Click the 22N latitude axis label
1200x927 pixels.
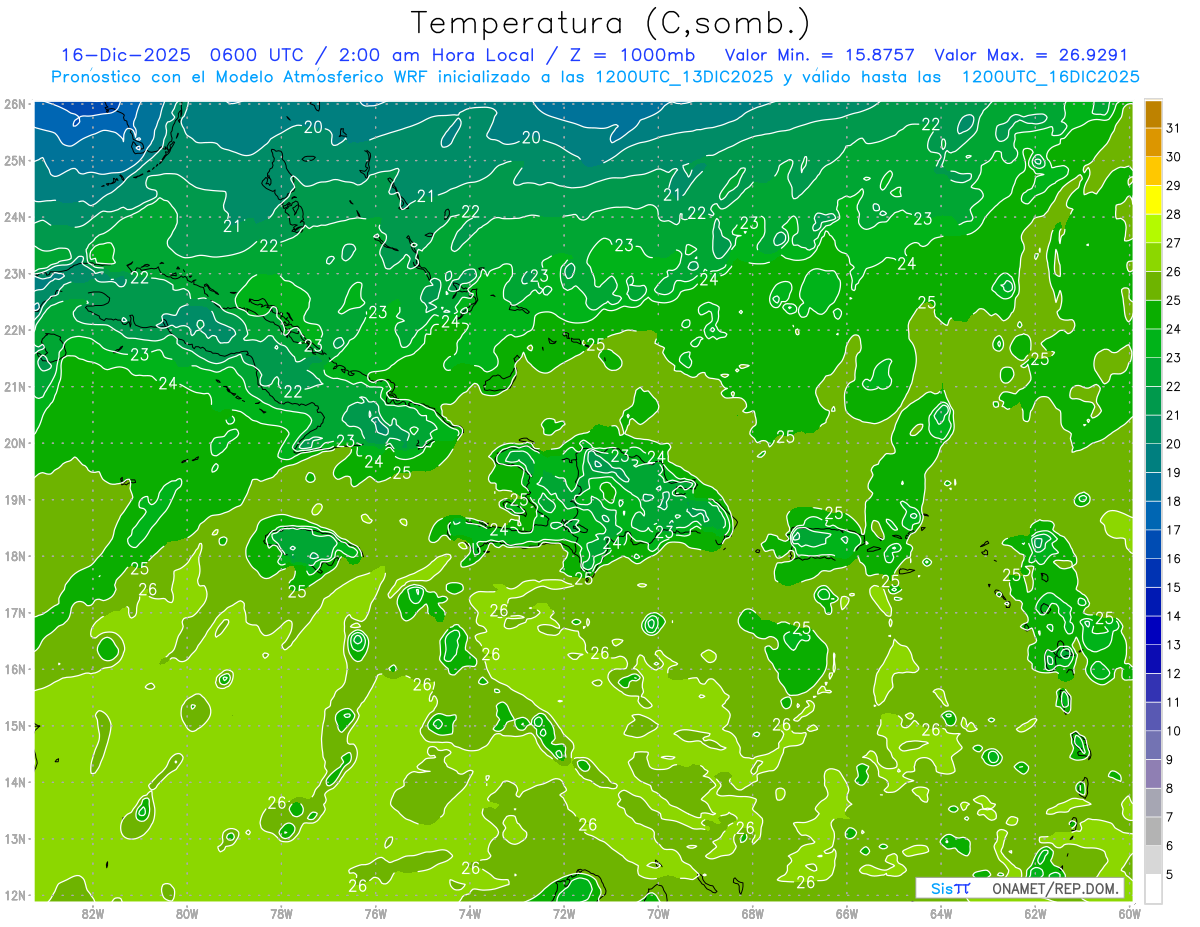click(x=15, y=330)
